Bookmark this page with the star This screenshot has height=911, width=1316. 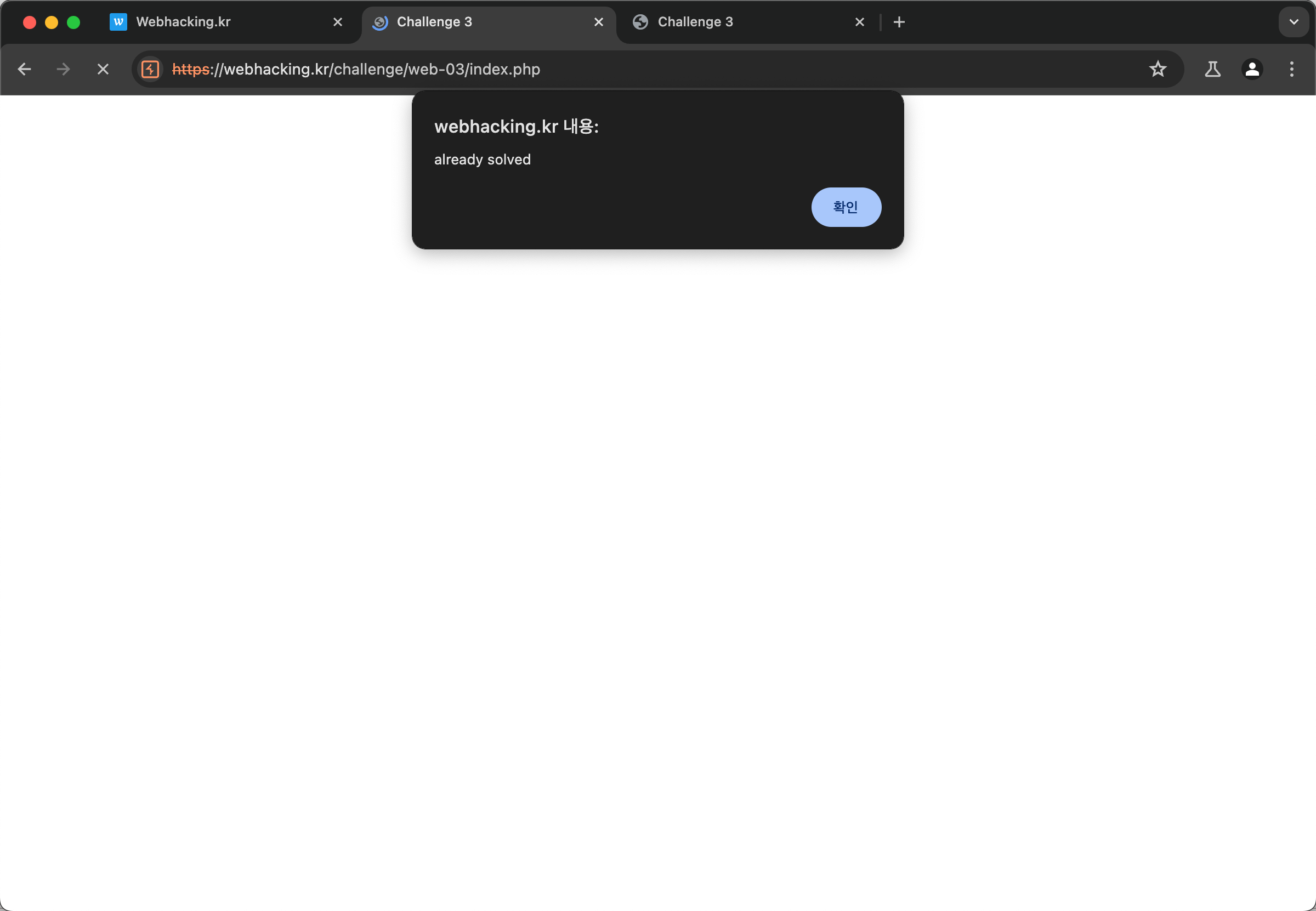(1158, 69)
